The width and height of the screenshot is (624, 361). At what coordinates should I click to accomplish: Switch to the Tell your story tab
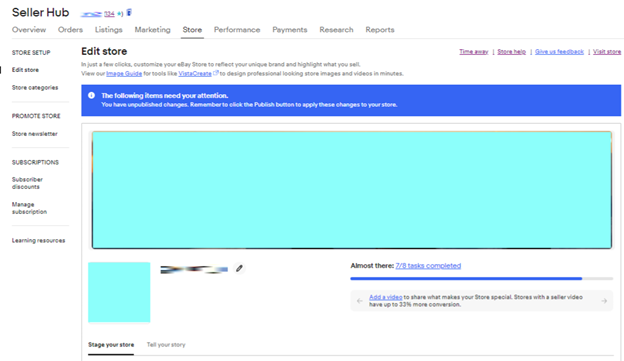click(x=166, y=345)
